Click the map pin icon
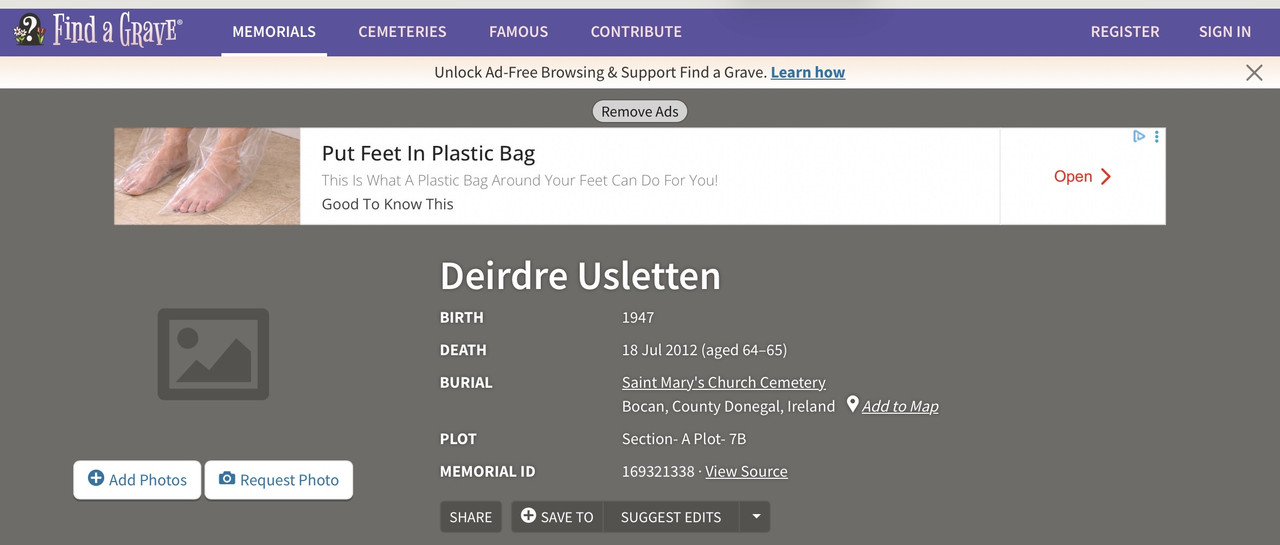The width and height of the screenshot is (1280, 545). coord(853,405)
